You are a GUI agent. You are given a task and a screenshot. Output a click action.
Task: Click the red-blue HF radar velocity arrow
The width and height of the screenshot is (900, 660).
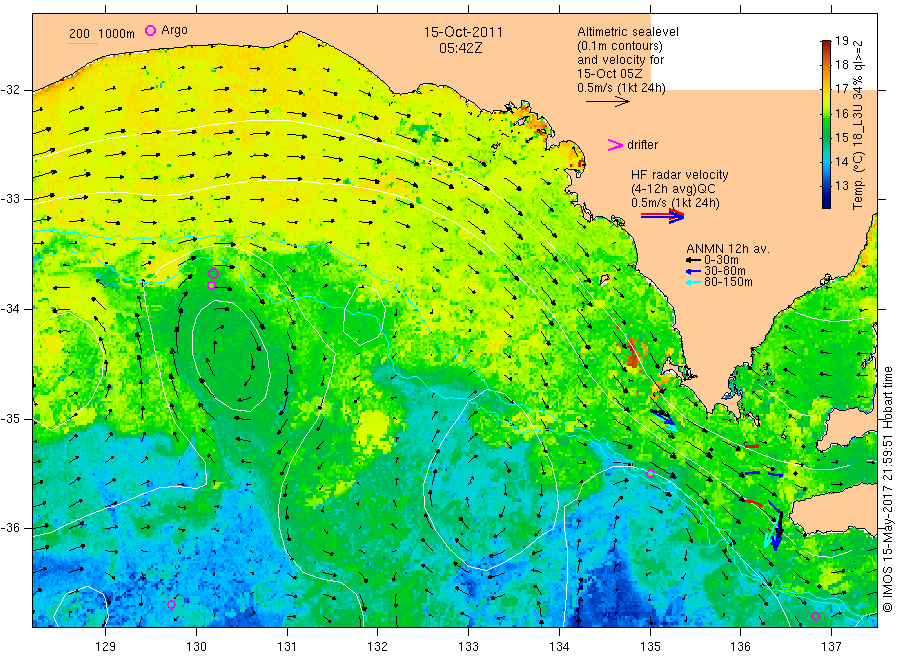[662, 216]
